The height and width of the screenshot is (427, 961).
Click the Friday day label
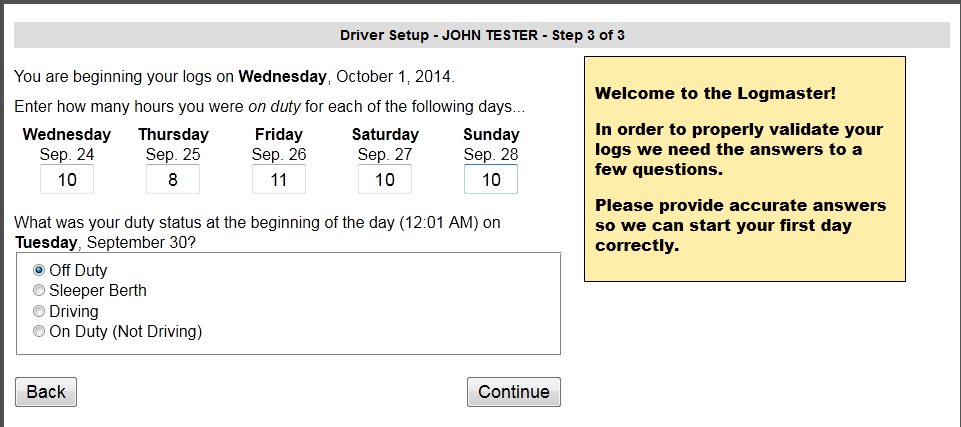[279, 134]
